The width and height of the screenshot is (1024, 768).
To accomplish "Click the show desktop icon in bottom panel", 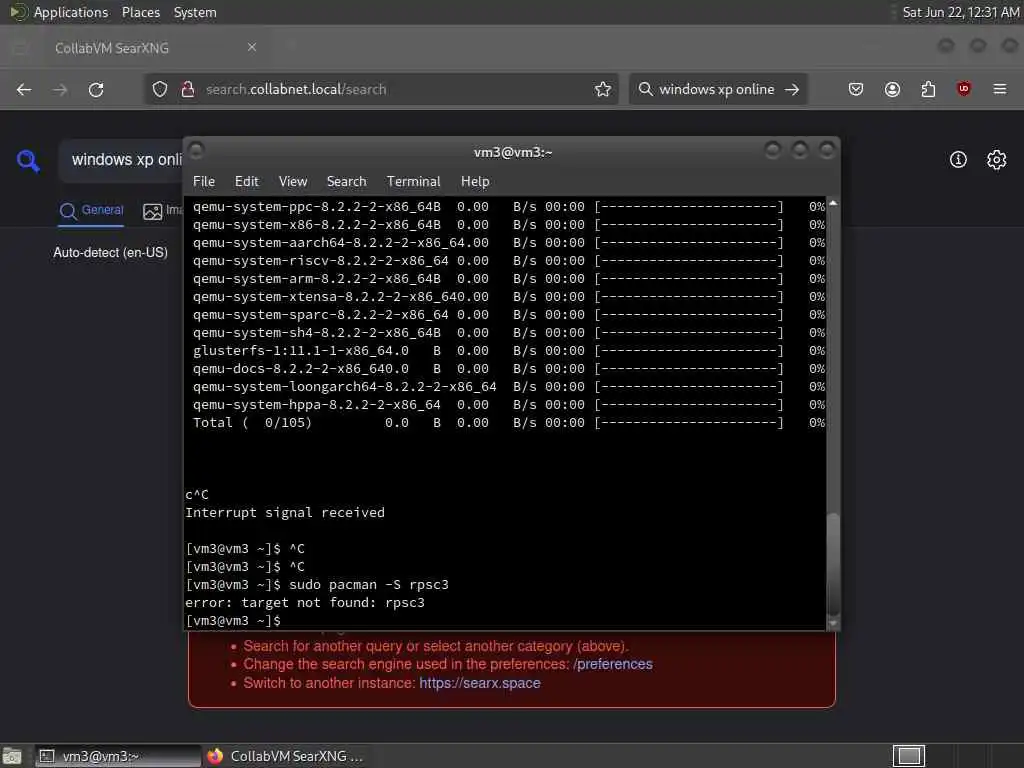I will (11, 756).
